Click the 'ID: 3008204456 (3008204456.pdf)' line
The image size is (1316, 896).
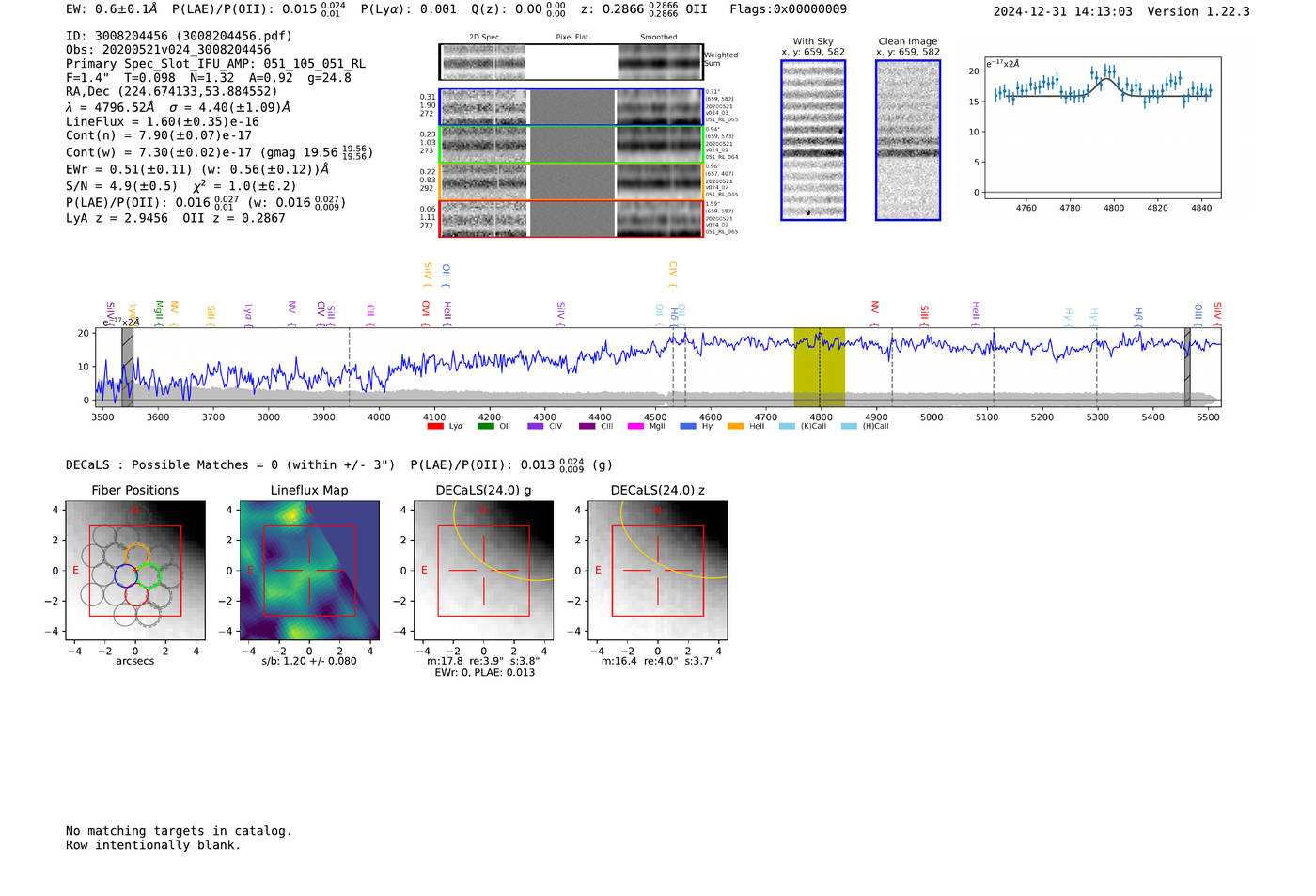(x=179, y=36)
